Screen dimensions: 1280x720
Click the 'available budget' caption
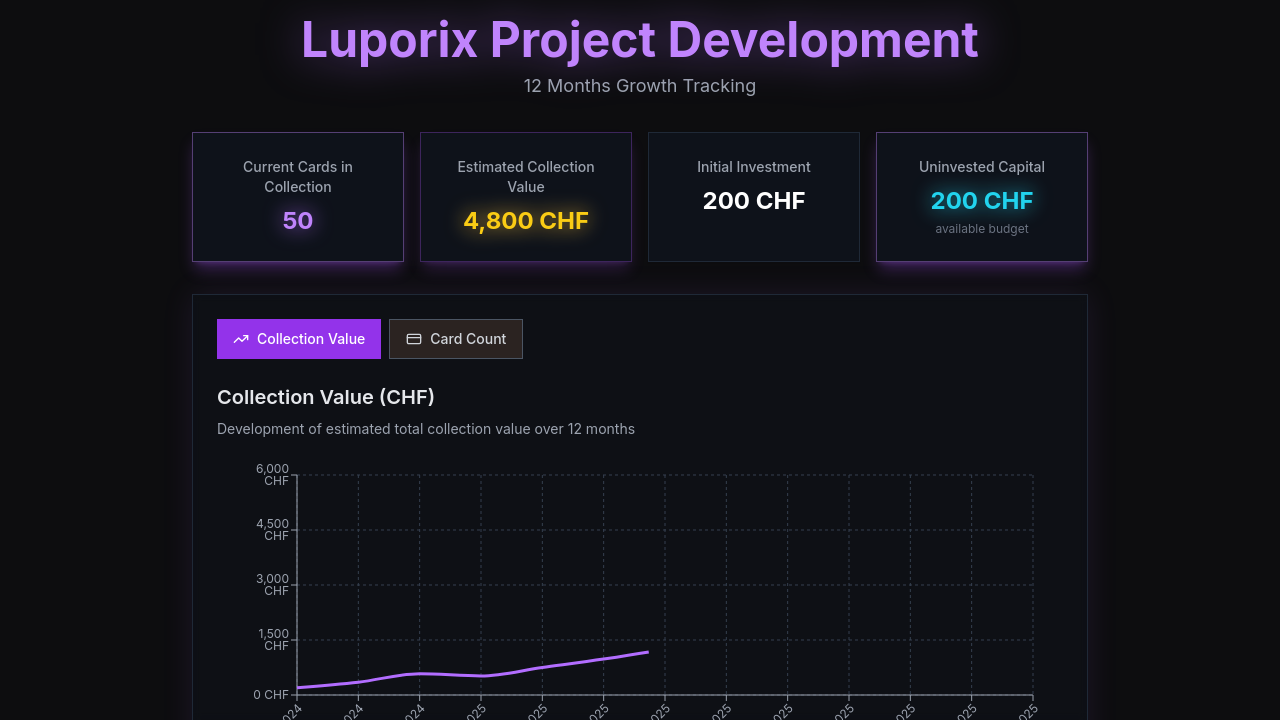(982, 229)
